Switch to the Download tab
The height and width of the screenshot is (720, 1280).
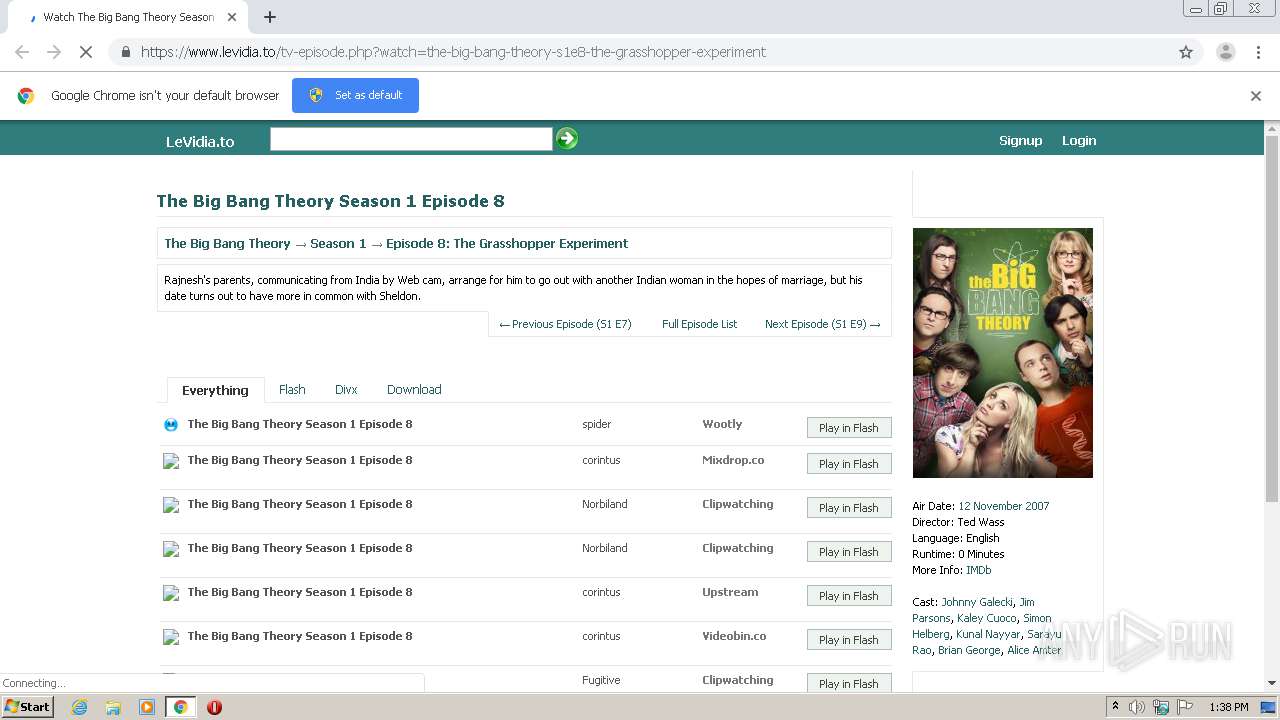(x=414, y=390)
